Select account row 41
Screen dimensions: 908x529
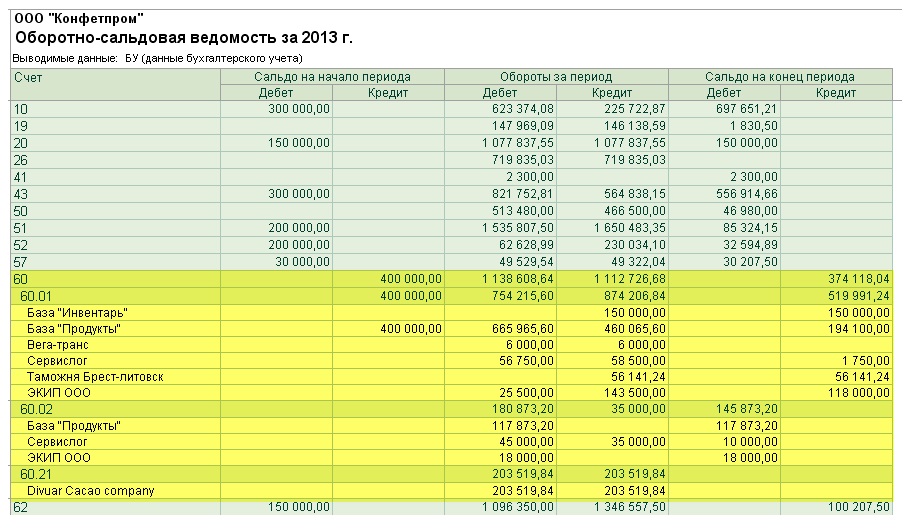click(x=452, y=177)
